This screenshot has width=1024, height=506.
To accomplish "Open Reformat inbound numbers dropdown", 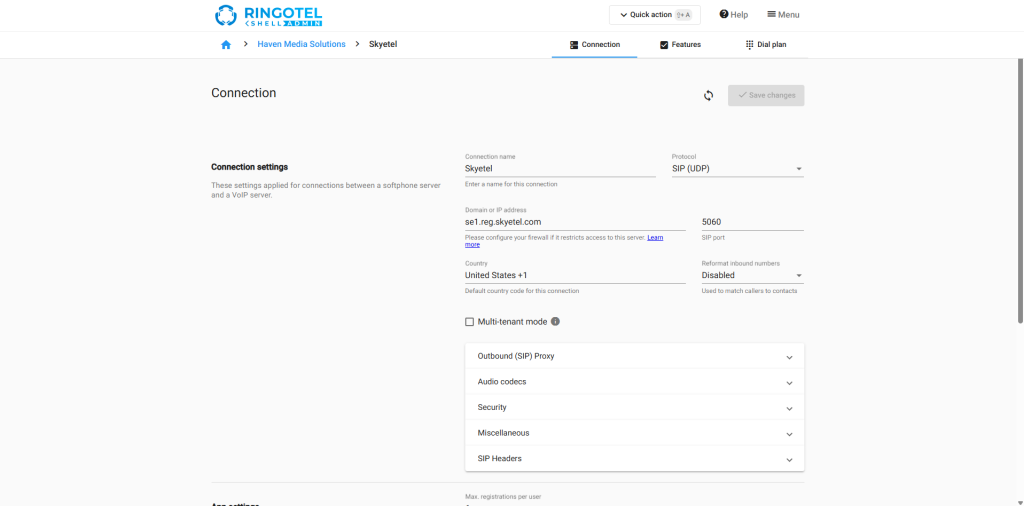I will click(752, 275).
